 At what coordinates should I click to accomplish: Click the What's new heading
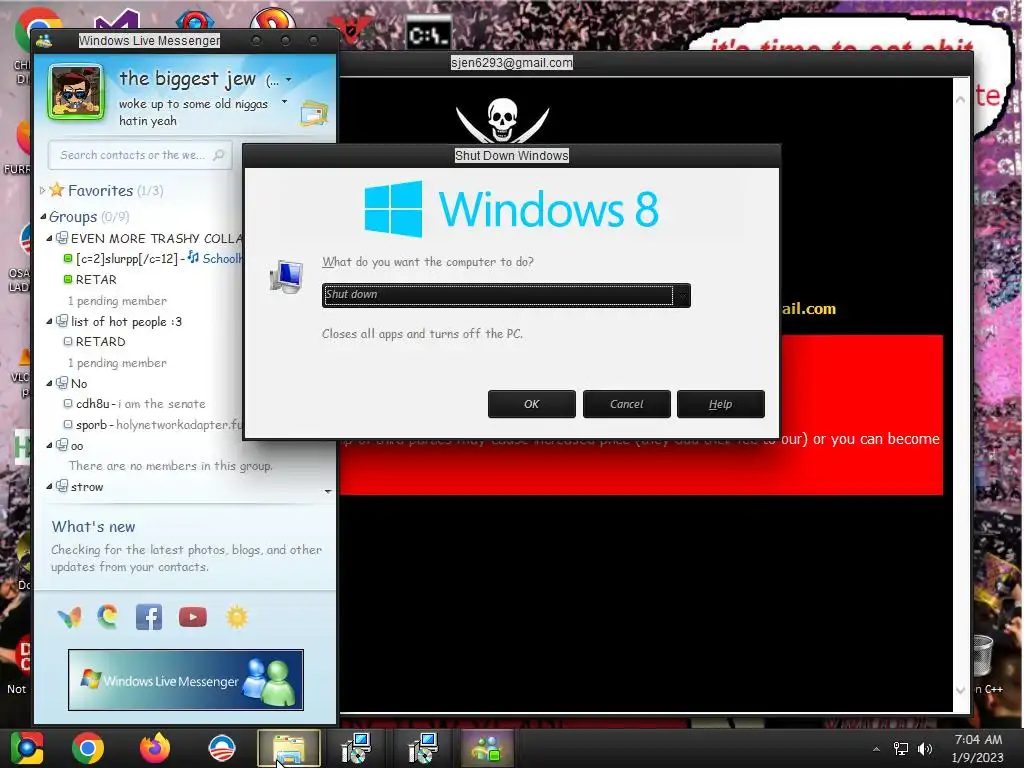click(x=93, y=526)
